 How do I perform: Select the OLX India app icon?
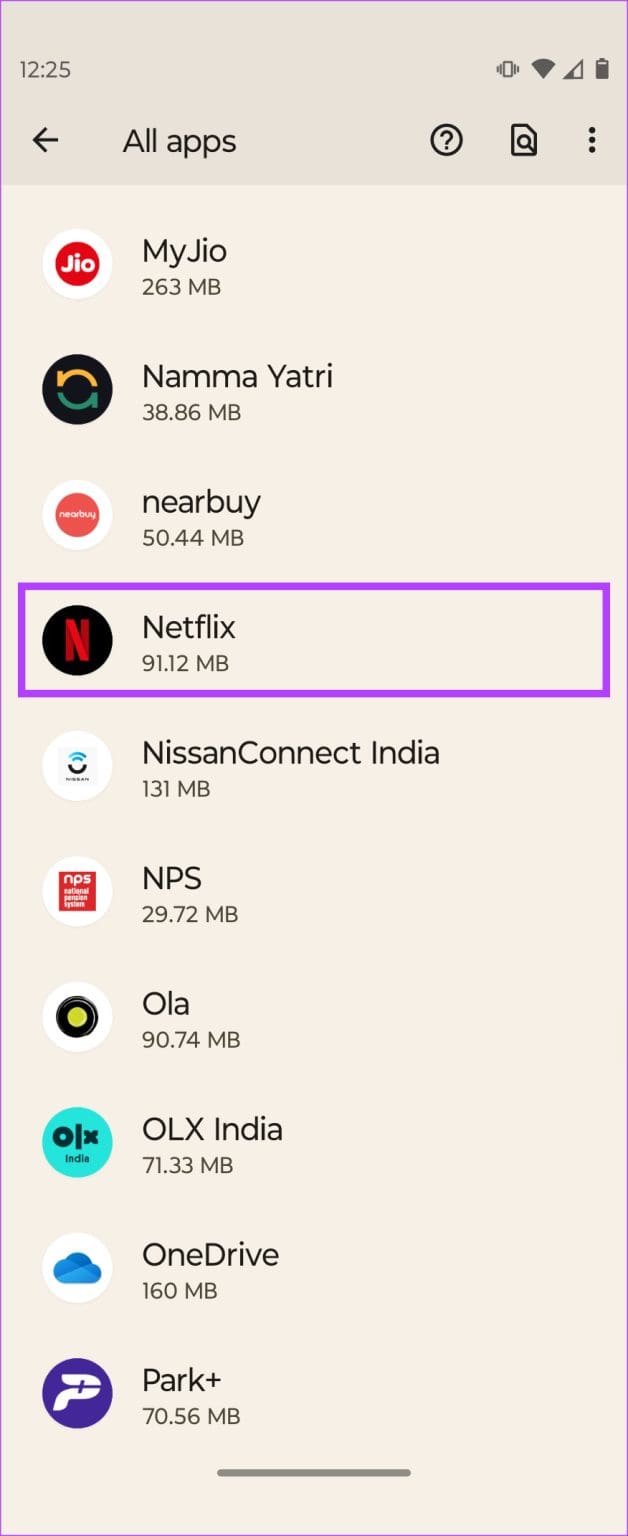pyautogui.click(x=77, y=1142)
